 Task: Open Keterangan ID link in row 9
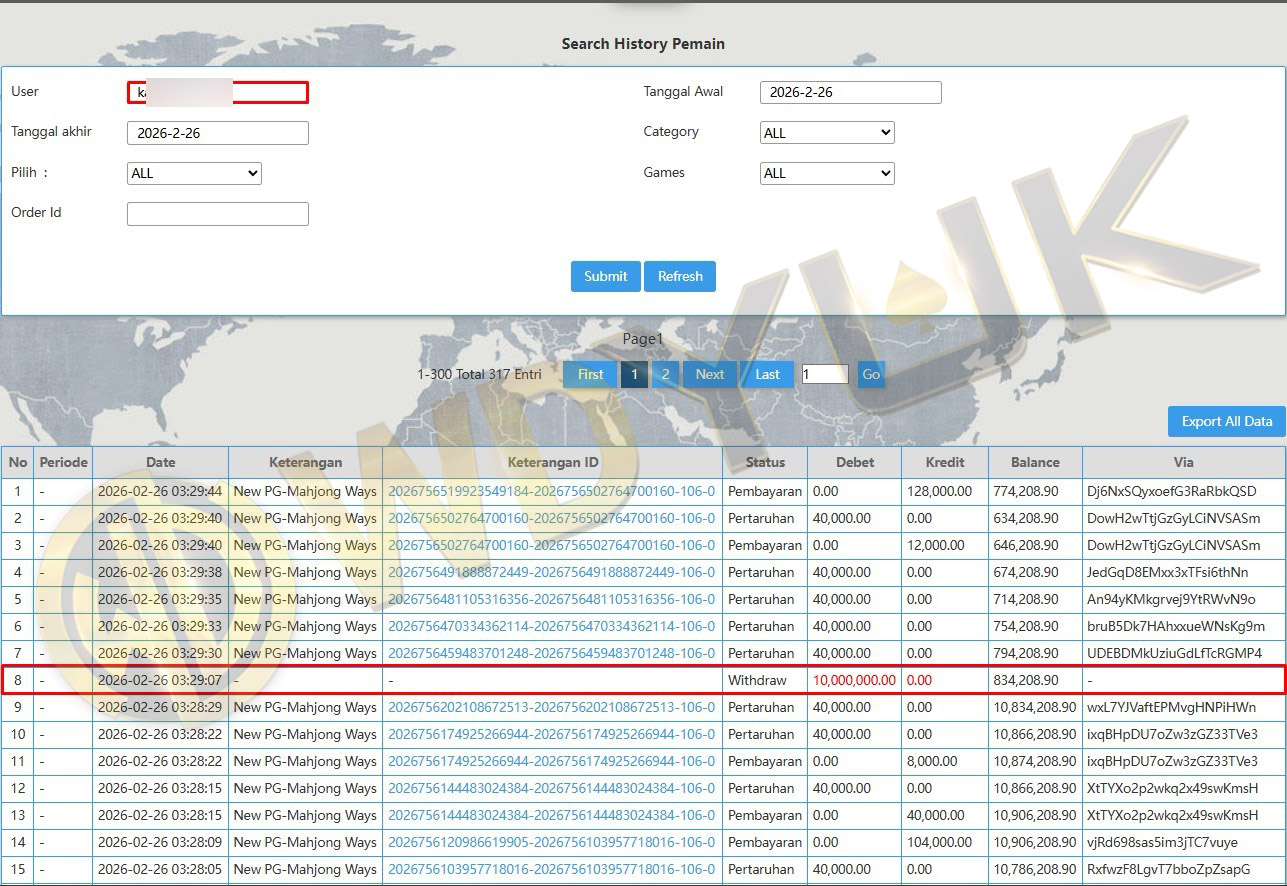click(551, 707)
